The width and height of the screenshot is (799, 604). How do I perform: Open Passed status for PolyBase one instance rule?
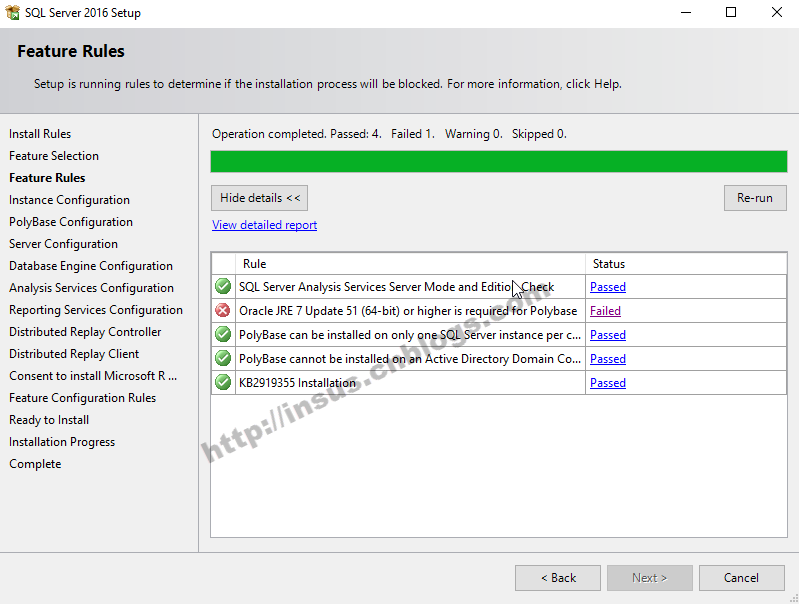tap(607, 335)
